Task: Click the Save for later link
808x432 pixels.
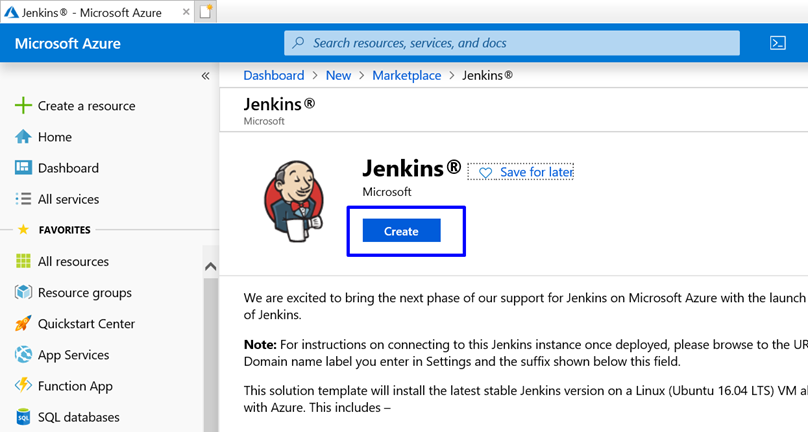Action: [x=536, y=172]
